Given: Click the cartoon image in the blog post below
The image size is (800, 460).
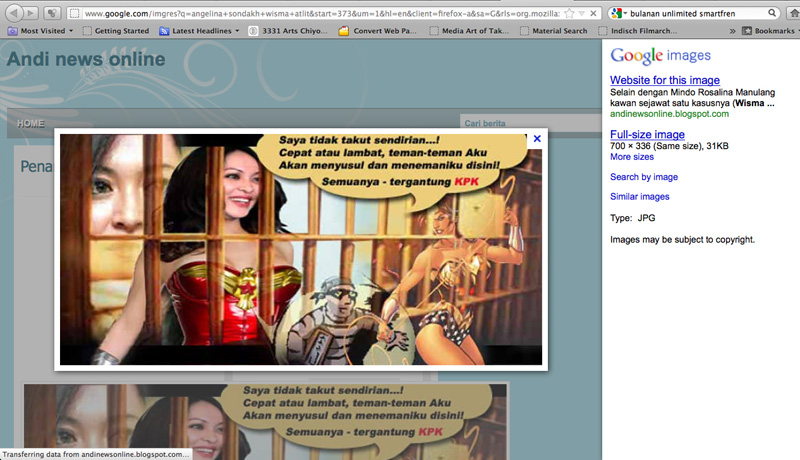Looking at the screenshot, I should [x=265, y=422].
